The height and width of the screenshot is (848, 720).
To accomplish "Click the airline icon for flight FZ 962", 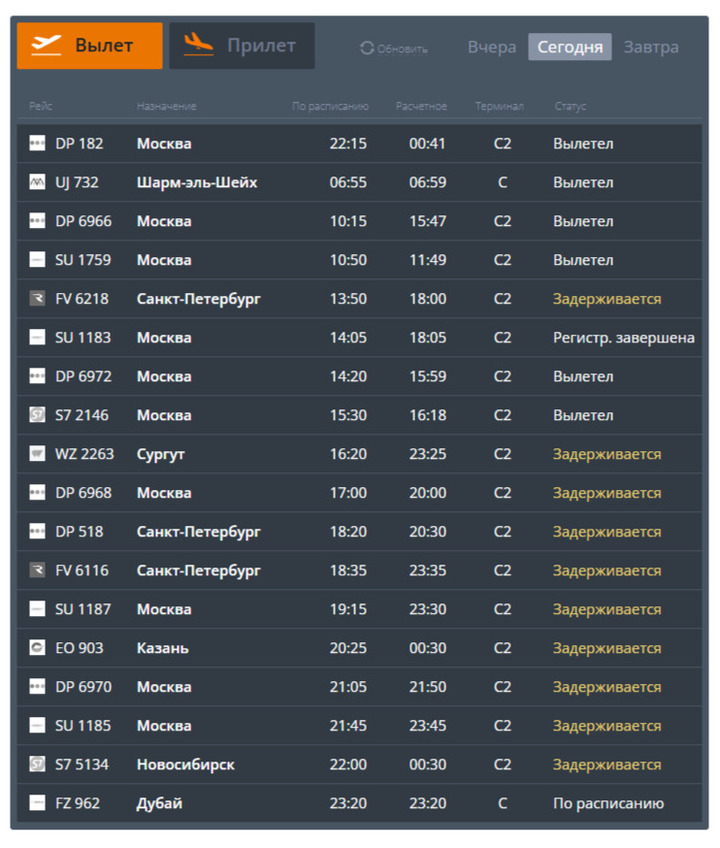I will [37, 803].
